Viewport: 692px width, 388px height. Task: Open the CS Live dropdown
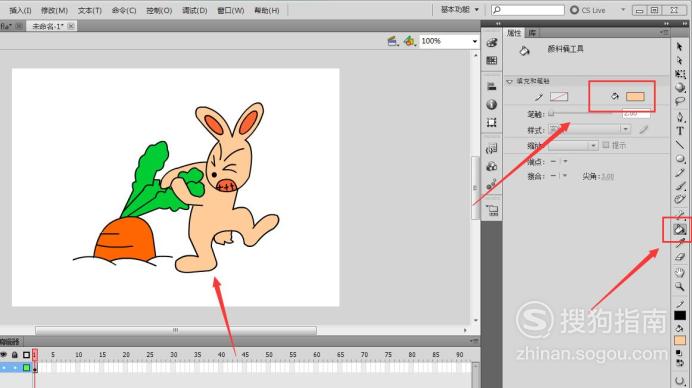point(623,9)
